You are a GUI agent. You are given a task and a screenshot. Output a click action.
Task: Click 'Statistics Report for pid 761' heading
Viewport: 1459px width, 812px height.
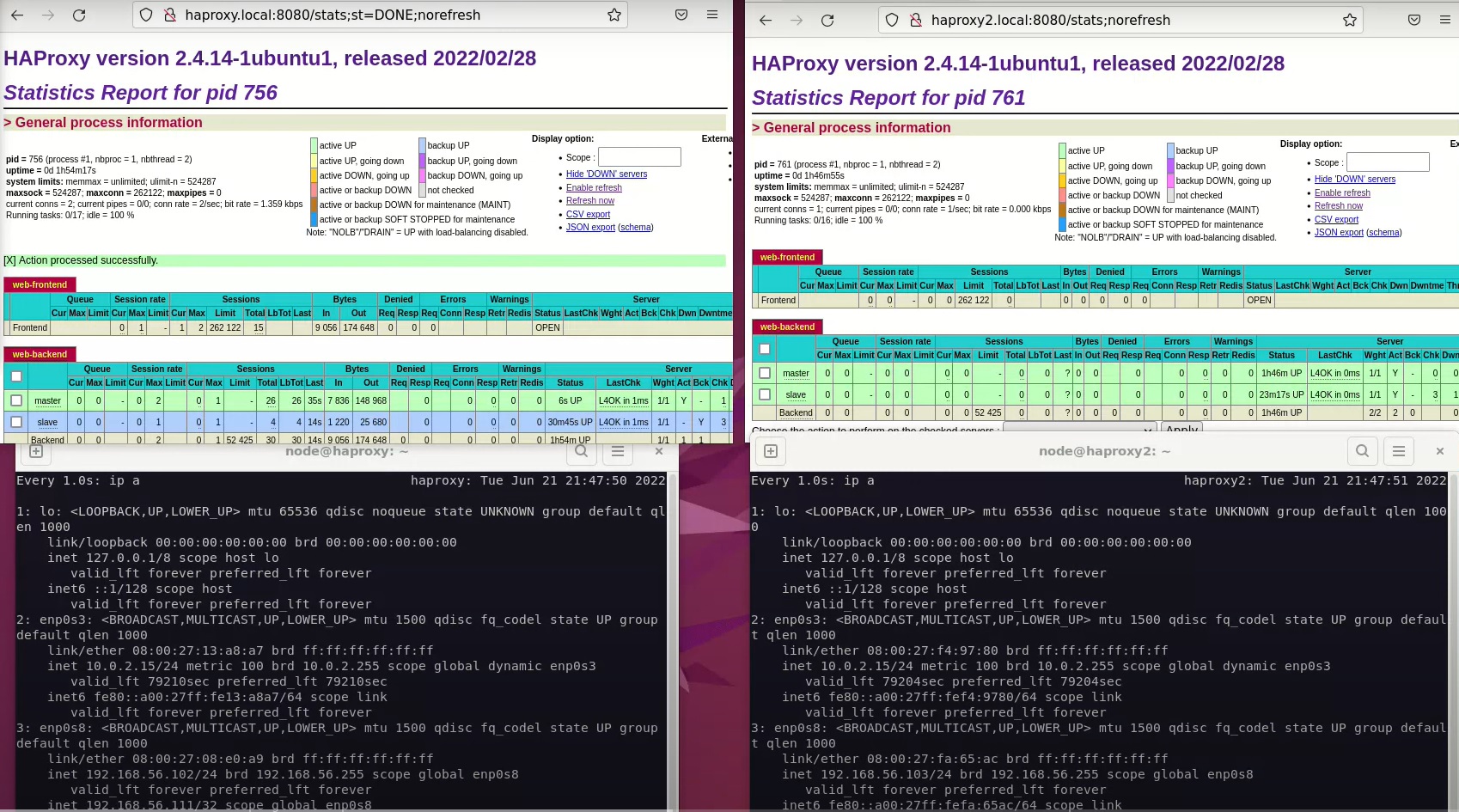click(x=888, y=98)
